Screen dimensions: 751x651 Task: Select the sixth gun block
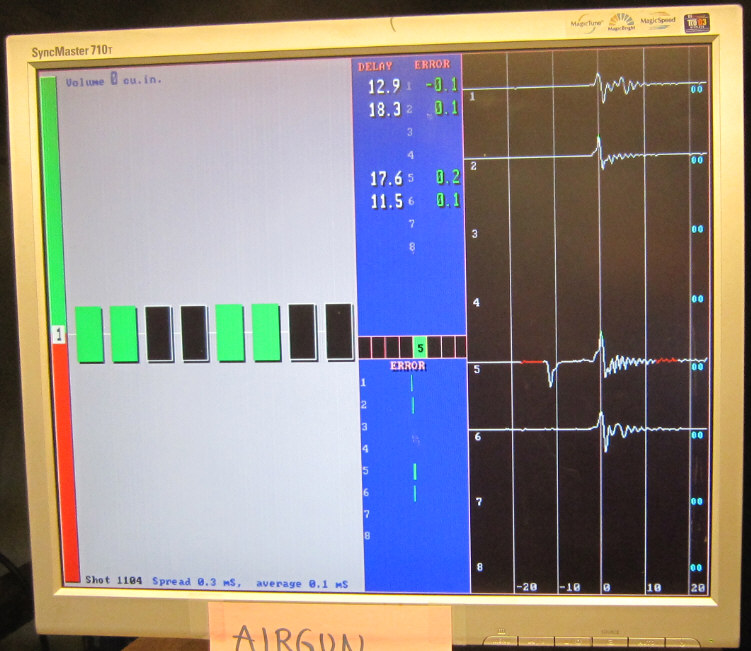(x=266, y=333)
